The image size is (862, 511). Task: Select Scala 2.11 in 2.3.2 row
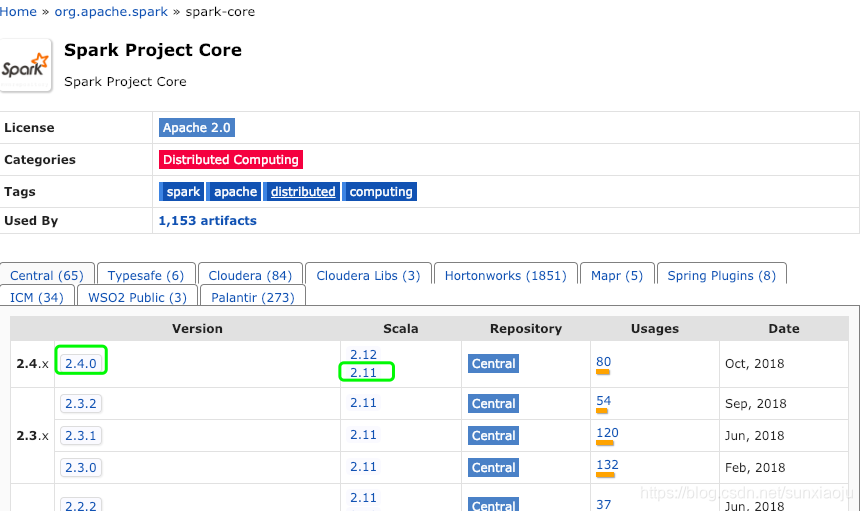tap(363, 403)
